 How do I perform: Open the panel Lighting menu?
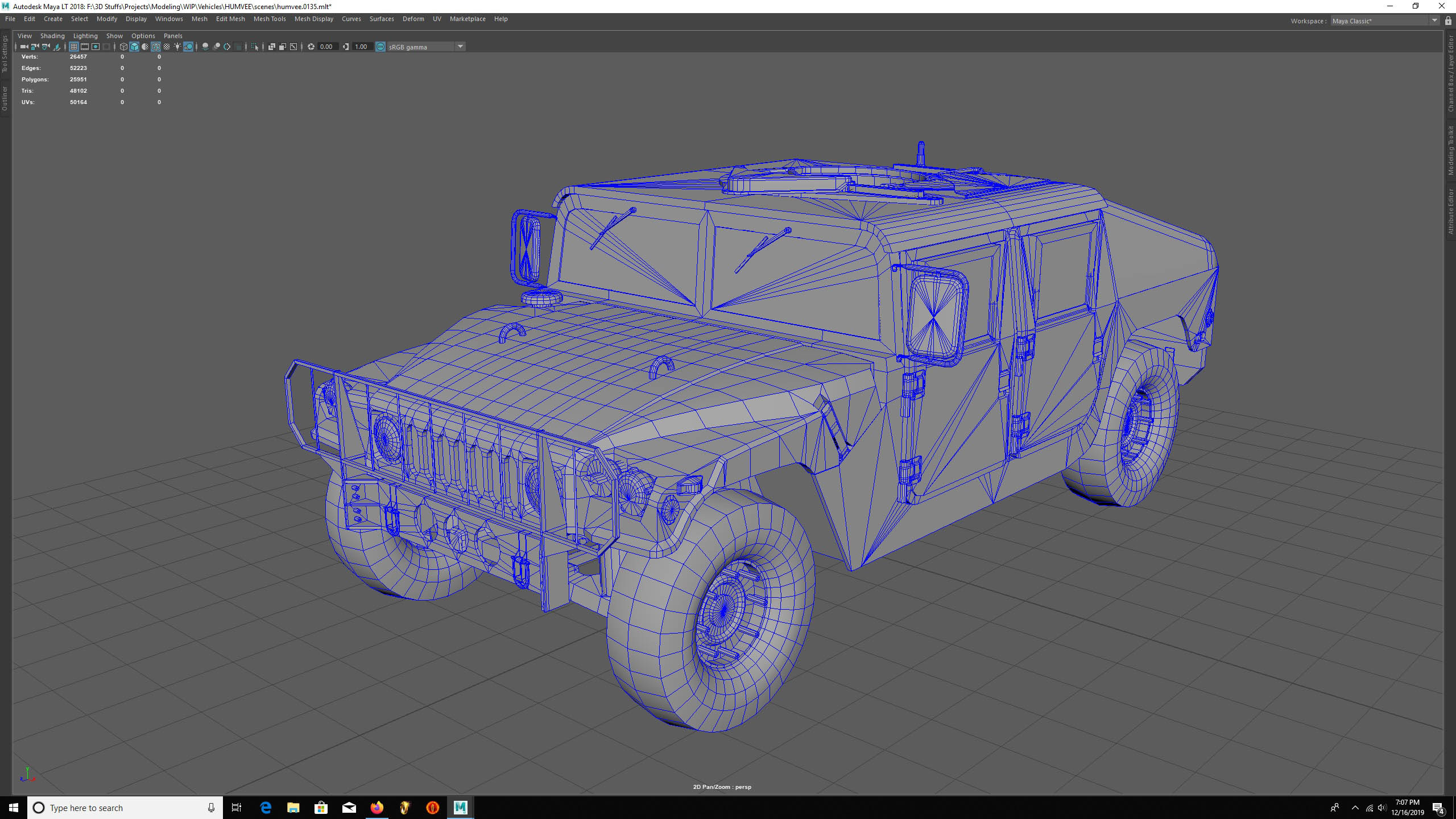(85, 36)
